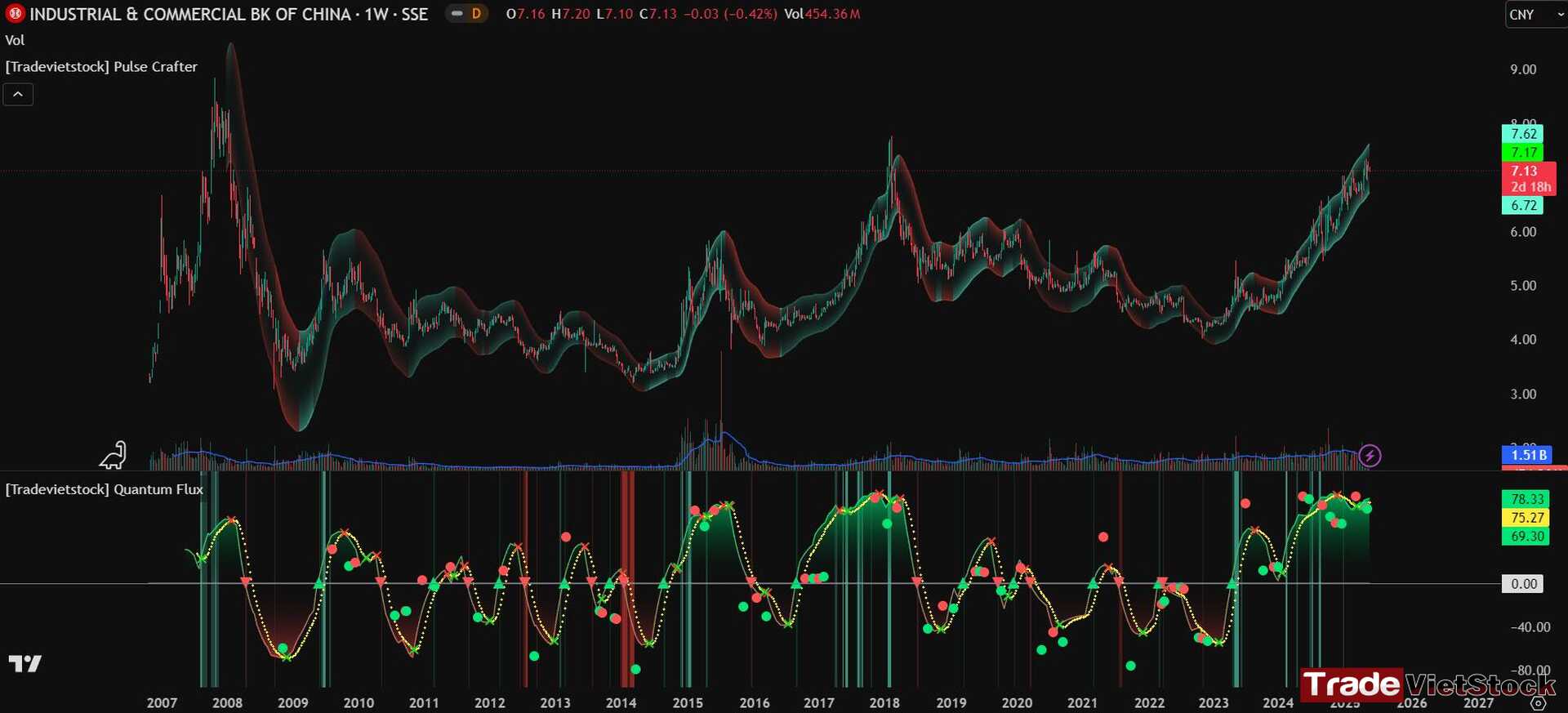This screenshot has height=713, width=1568.
Task: Toggle the market status pill beside the letter D
Action: point(457,14)
